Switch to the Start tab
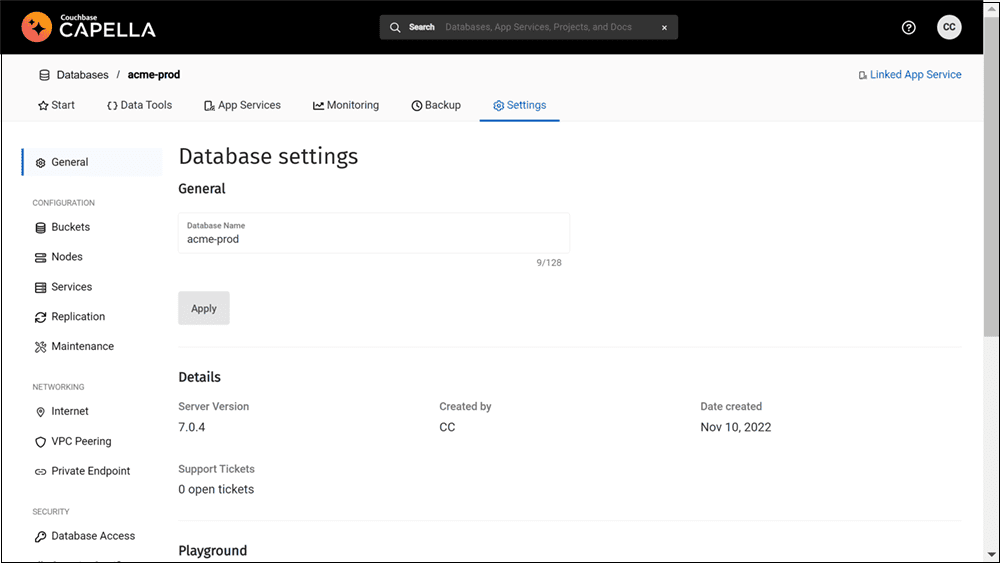This screenshot has width=1000, height=563. 56,105
